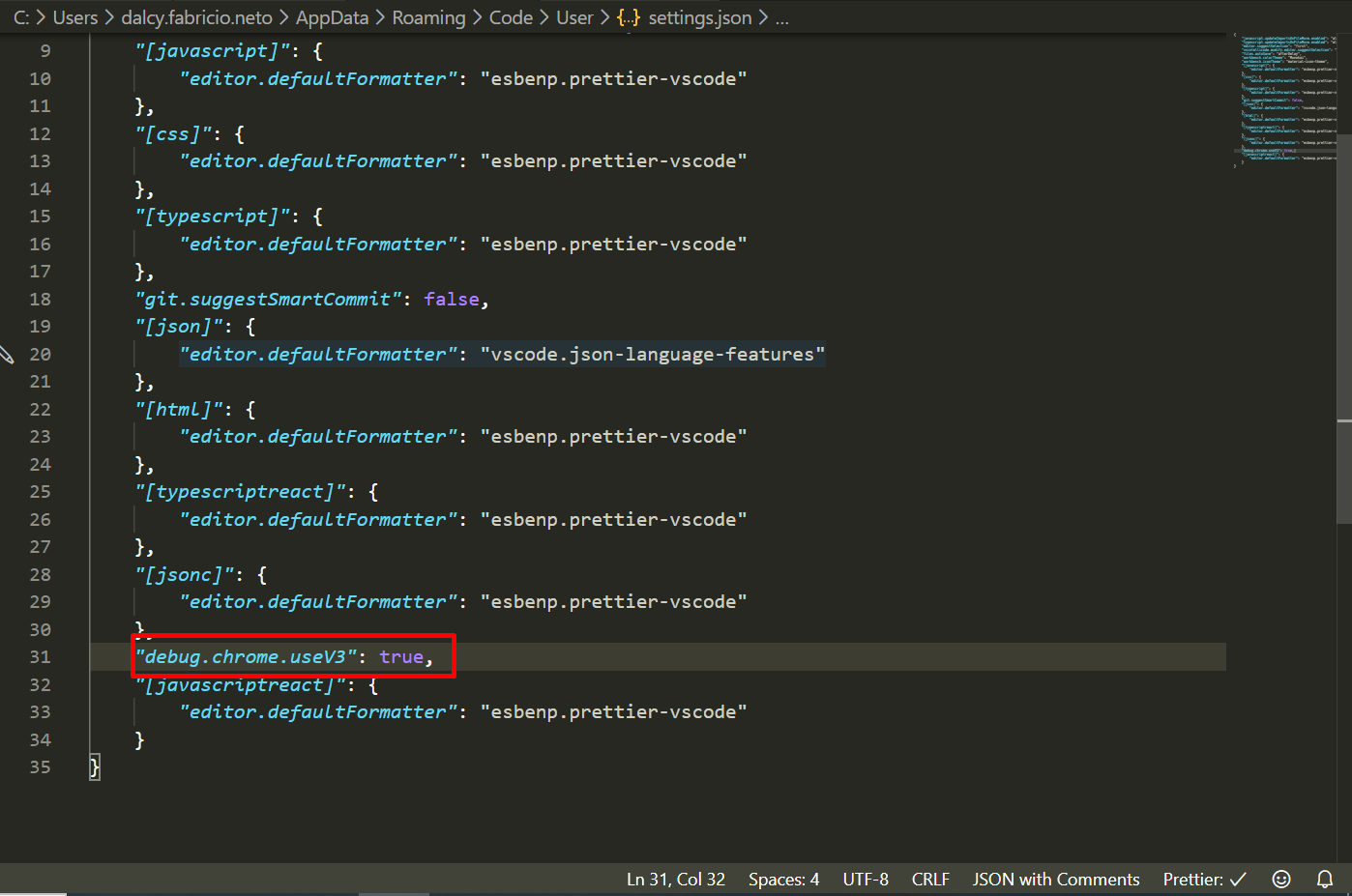Expand the trailing ellipsis in the breadcrumb
Screen dimensions: 1352x896
(781, 17)
